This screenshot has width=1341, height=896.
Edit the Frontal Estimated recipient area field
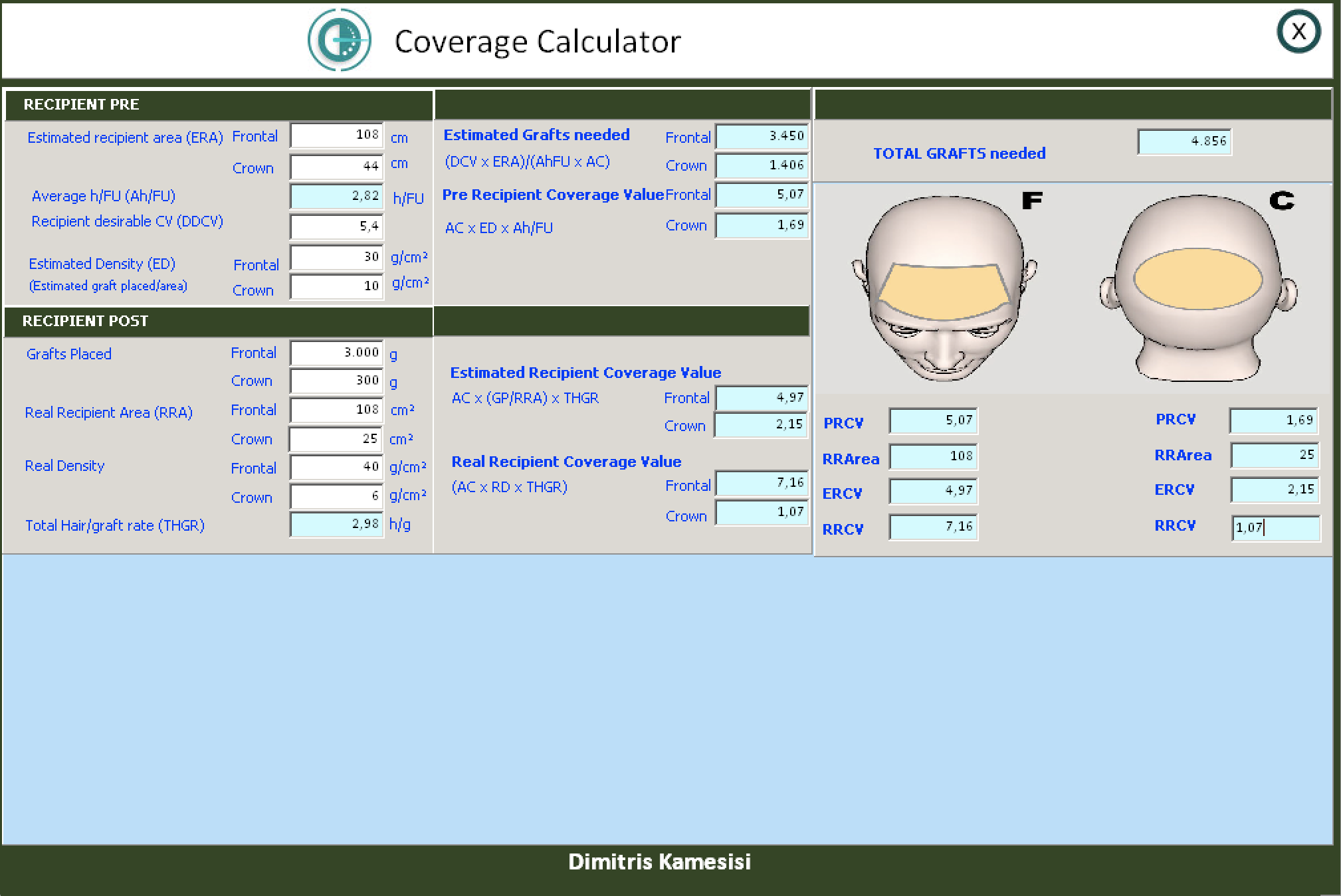point(337,135)
